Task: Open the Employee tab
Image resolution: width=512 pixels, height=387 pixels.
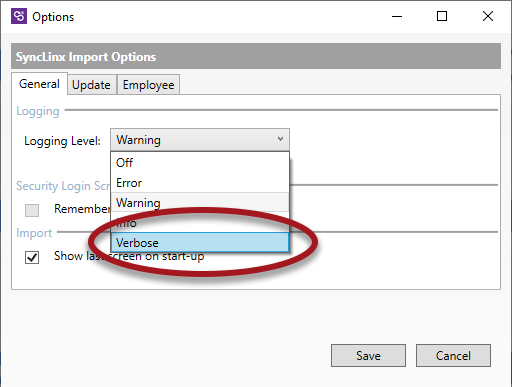Action: click(148, 85)
